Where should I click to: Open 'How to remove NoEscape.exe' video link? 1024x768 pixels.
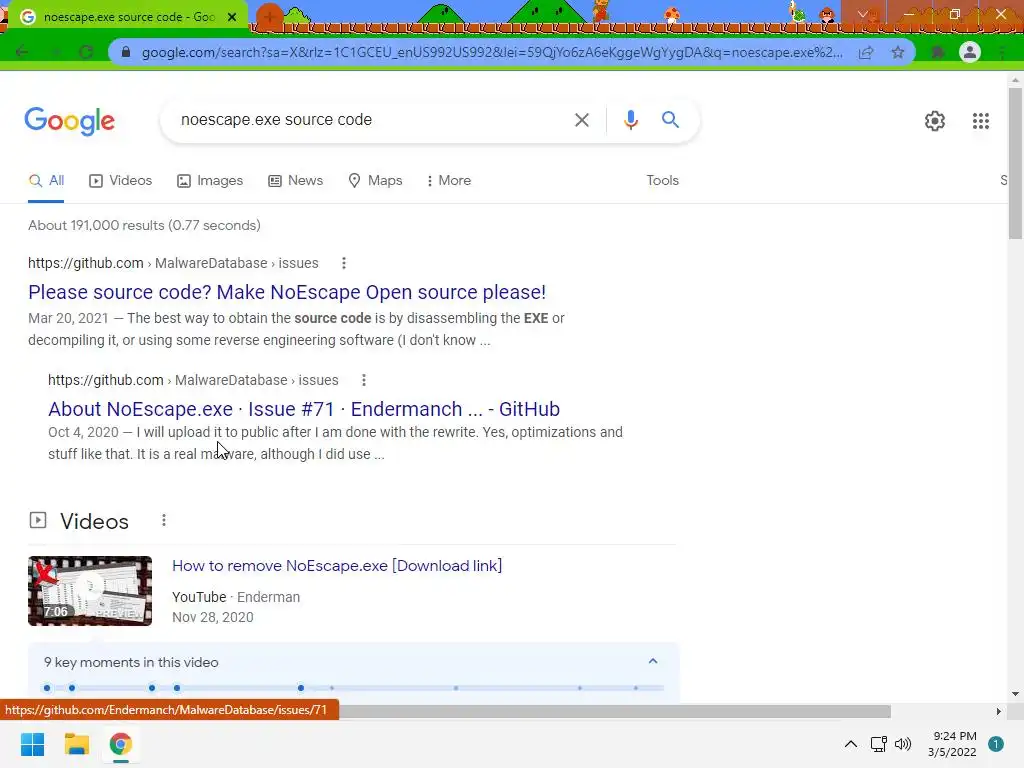(x=337, y=566)
